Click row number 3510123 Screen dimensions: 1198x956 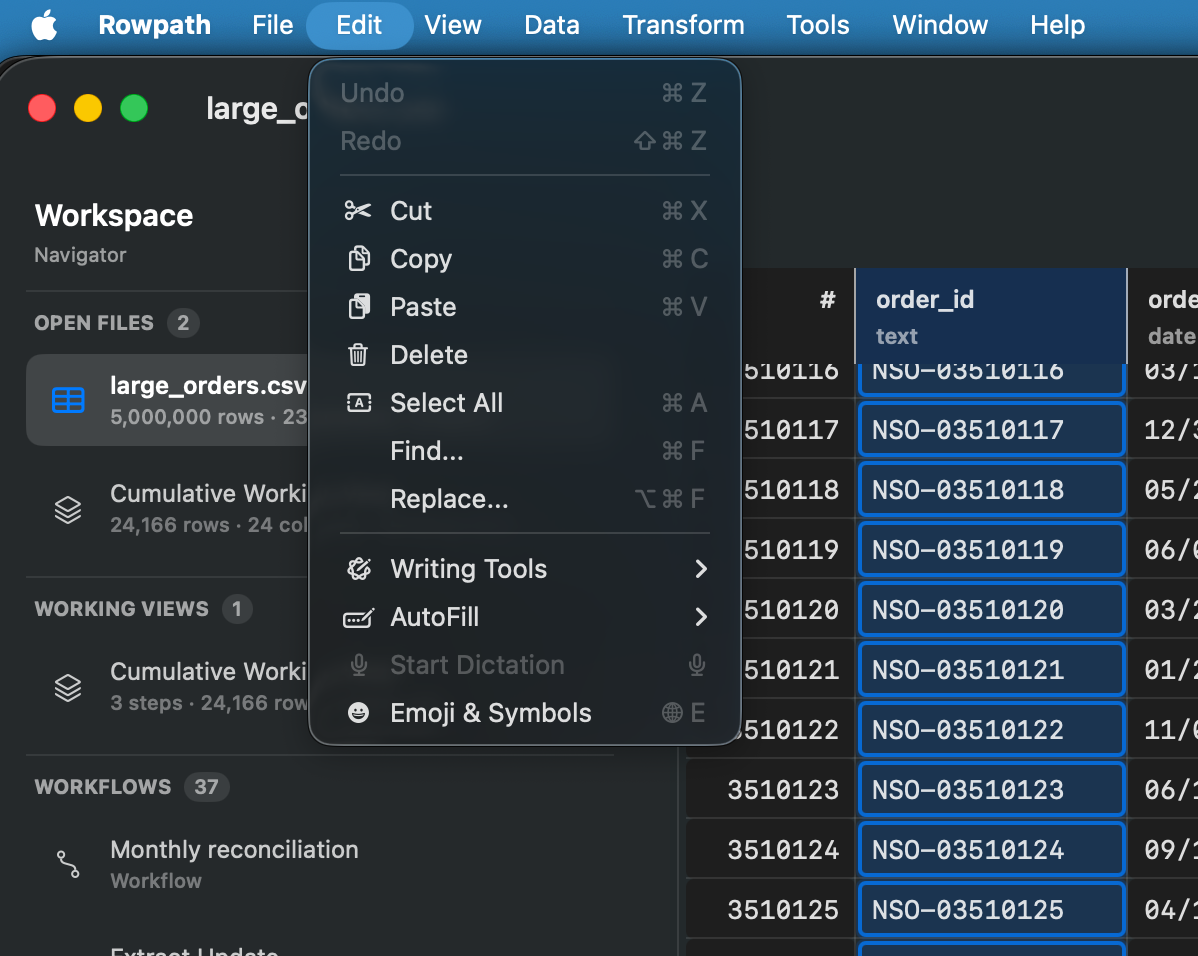pos(783,789)
